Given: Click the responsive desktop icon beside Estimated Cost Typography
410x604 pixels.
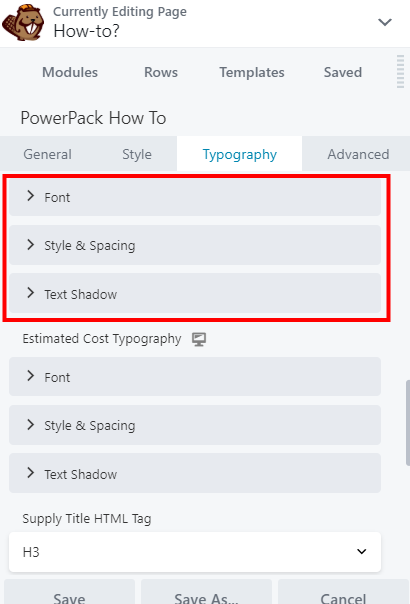Looking at the screenshot, I should (199, 339).
